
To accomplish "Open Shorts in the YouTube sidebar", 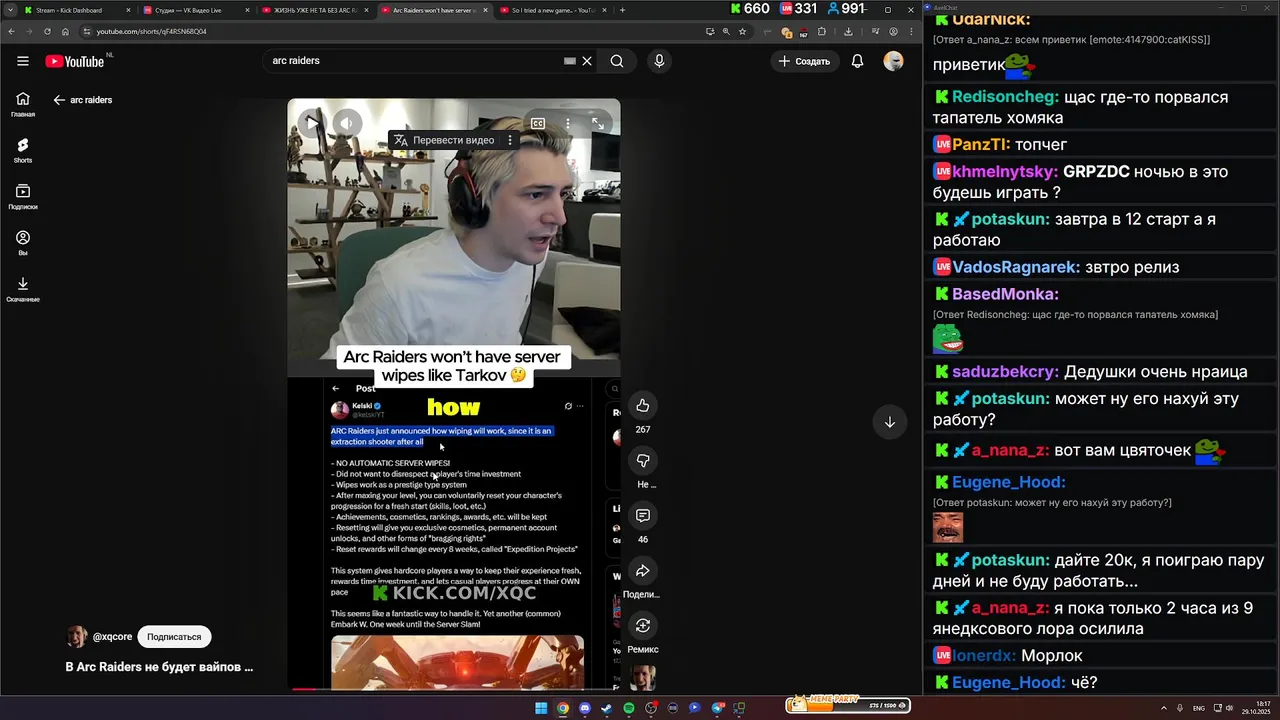I will 23,151.
